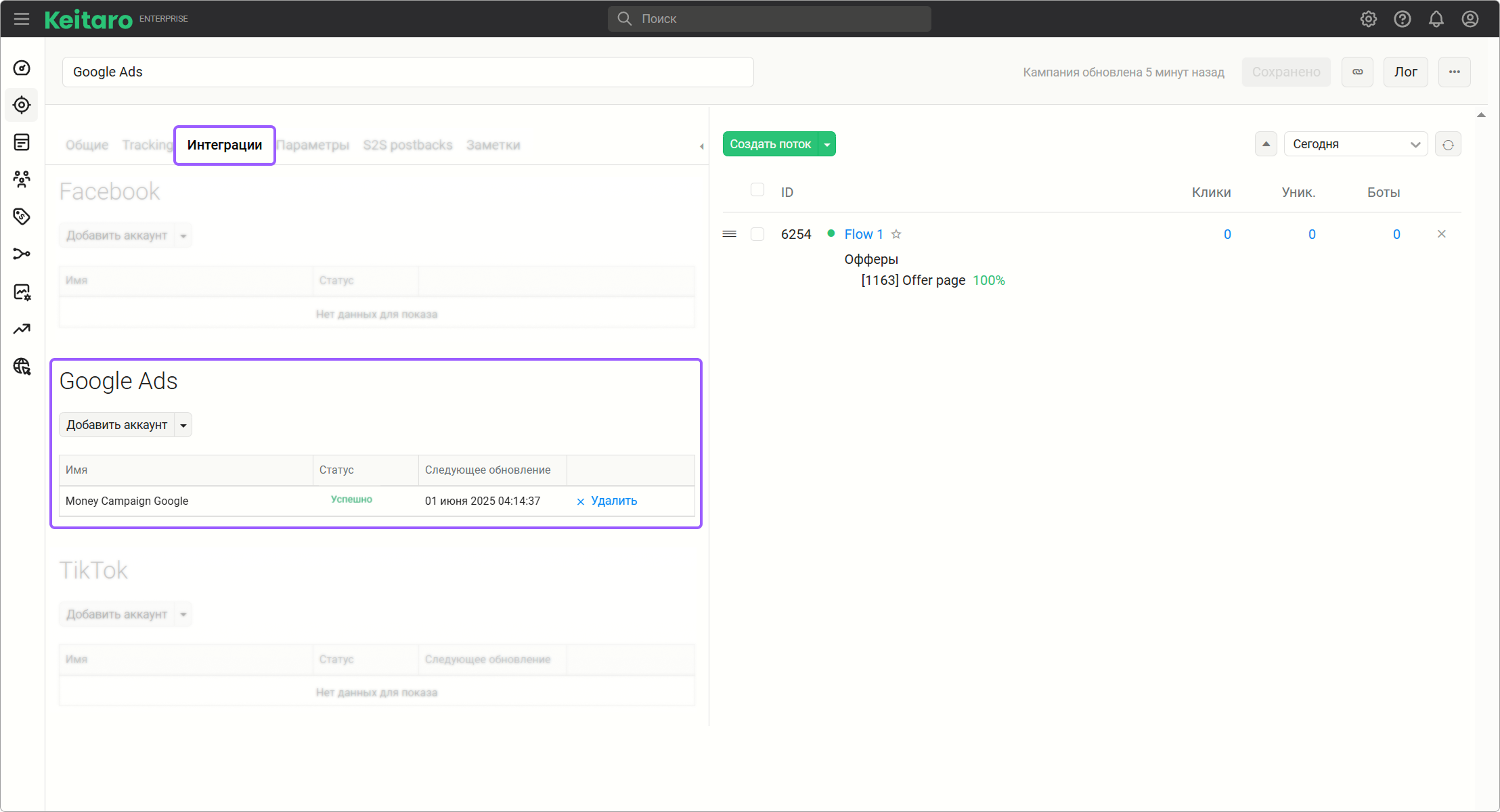Click Добавить аккаунт under TikTok
1500x812 pixels.
click(116, 614)
